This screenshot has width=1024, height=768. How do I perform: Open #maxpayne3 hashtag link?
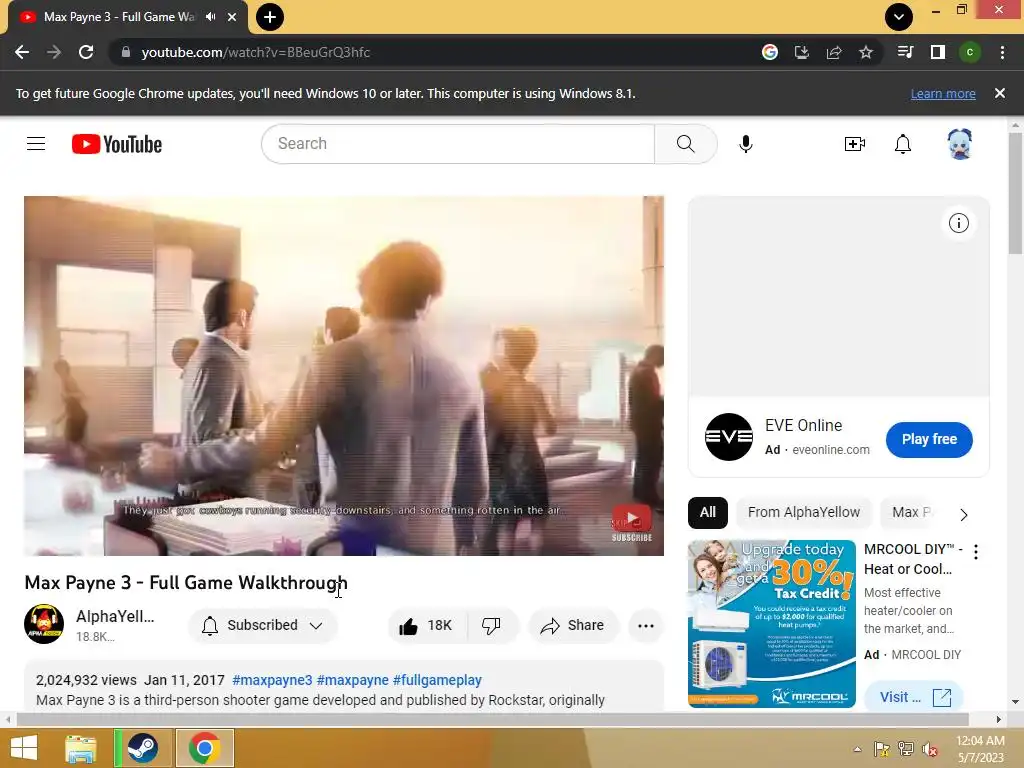pos(272,680)
